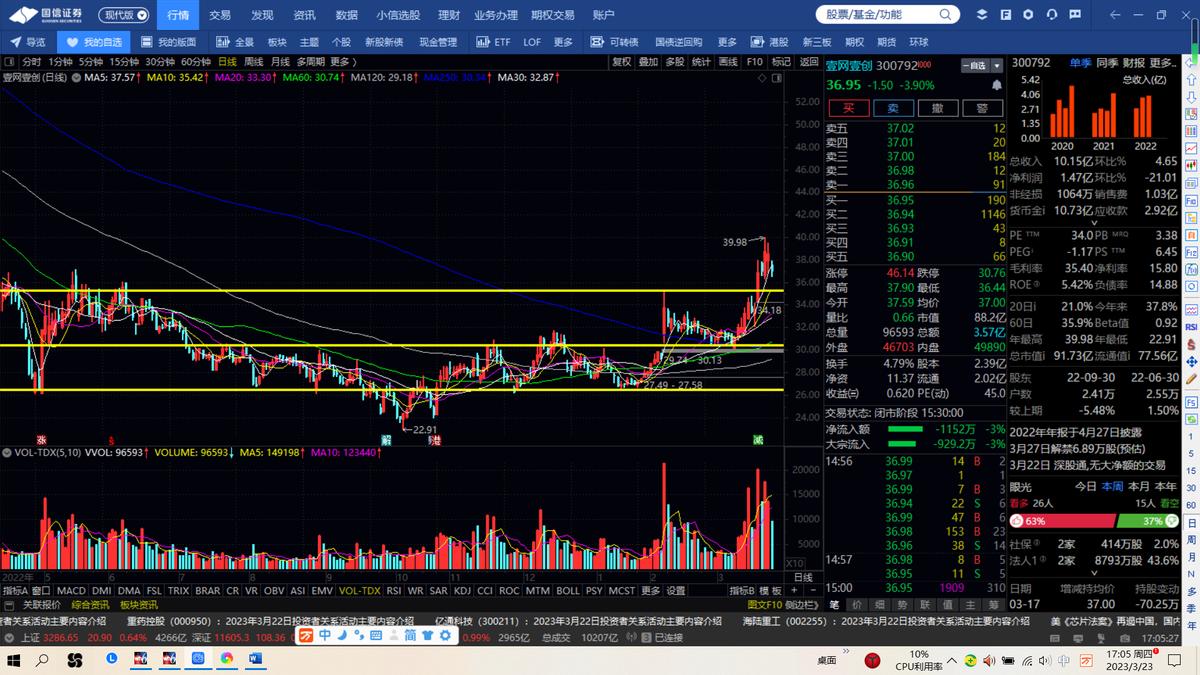Open the 交易 main menu

point(220,15)
